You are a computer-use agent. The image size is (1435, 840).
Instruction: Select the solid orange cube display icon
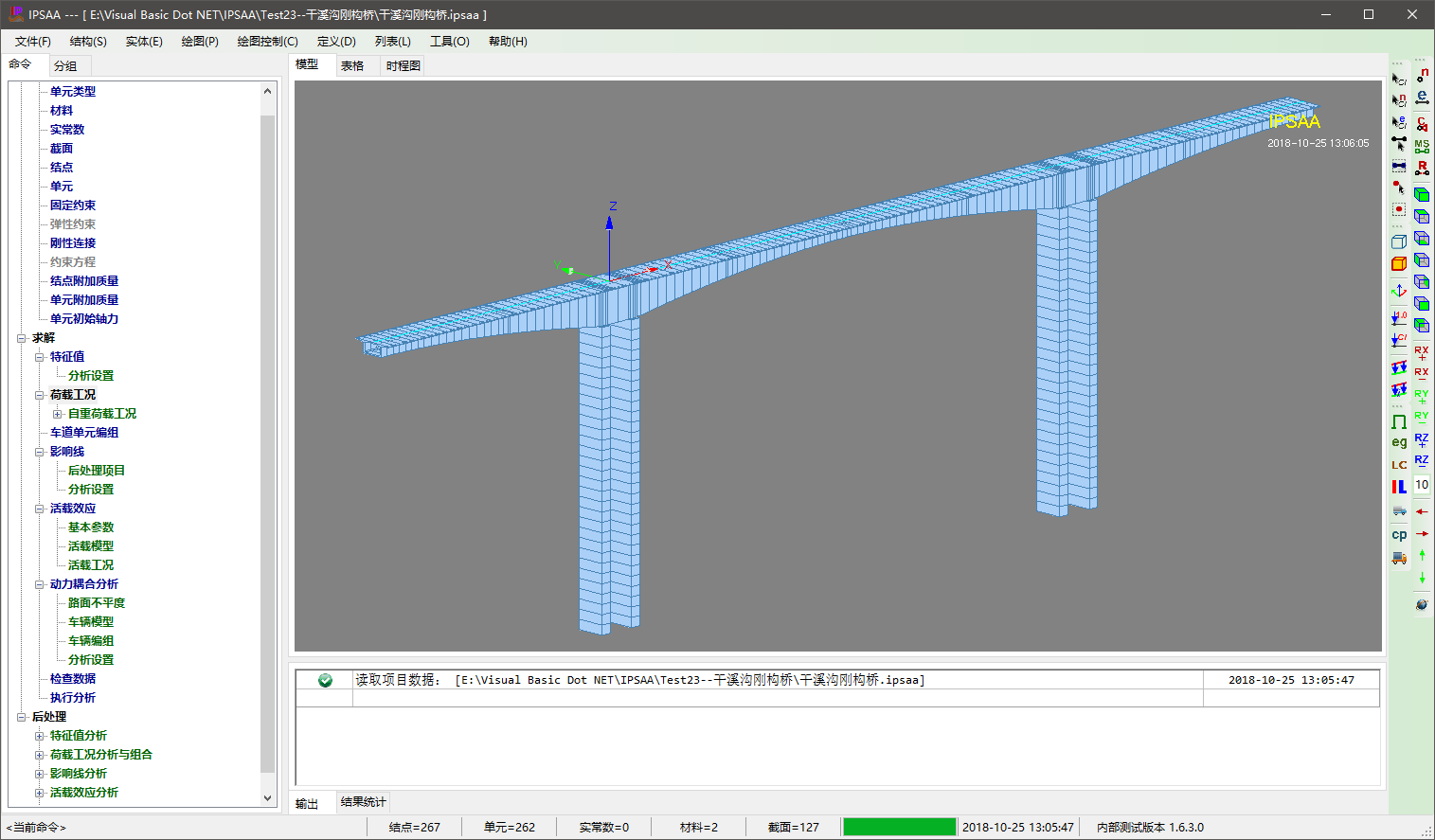coord(1399,263)
